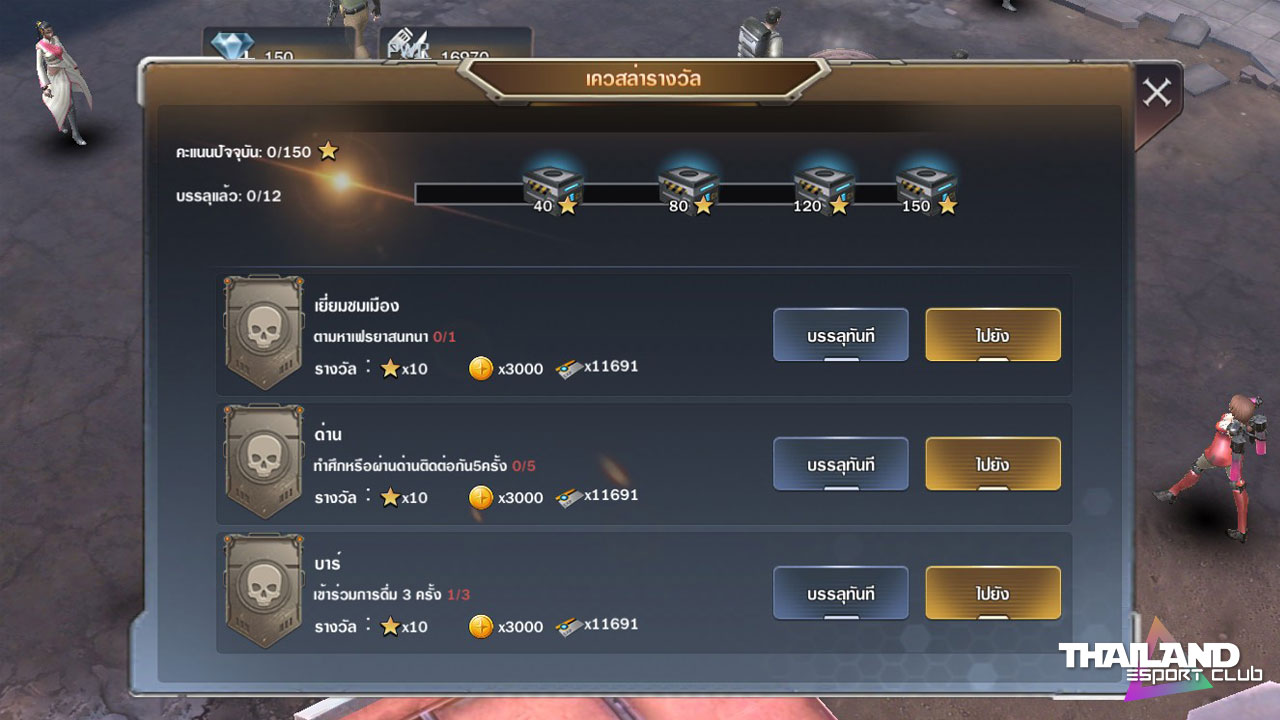This screenshot has height=720, width=1280.
Task: Click บรรลุทันที for the ด่าน quest
Action: pos(841,464)
